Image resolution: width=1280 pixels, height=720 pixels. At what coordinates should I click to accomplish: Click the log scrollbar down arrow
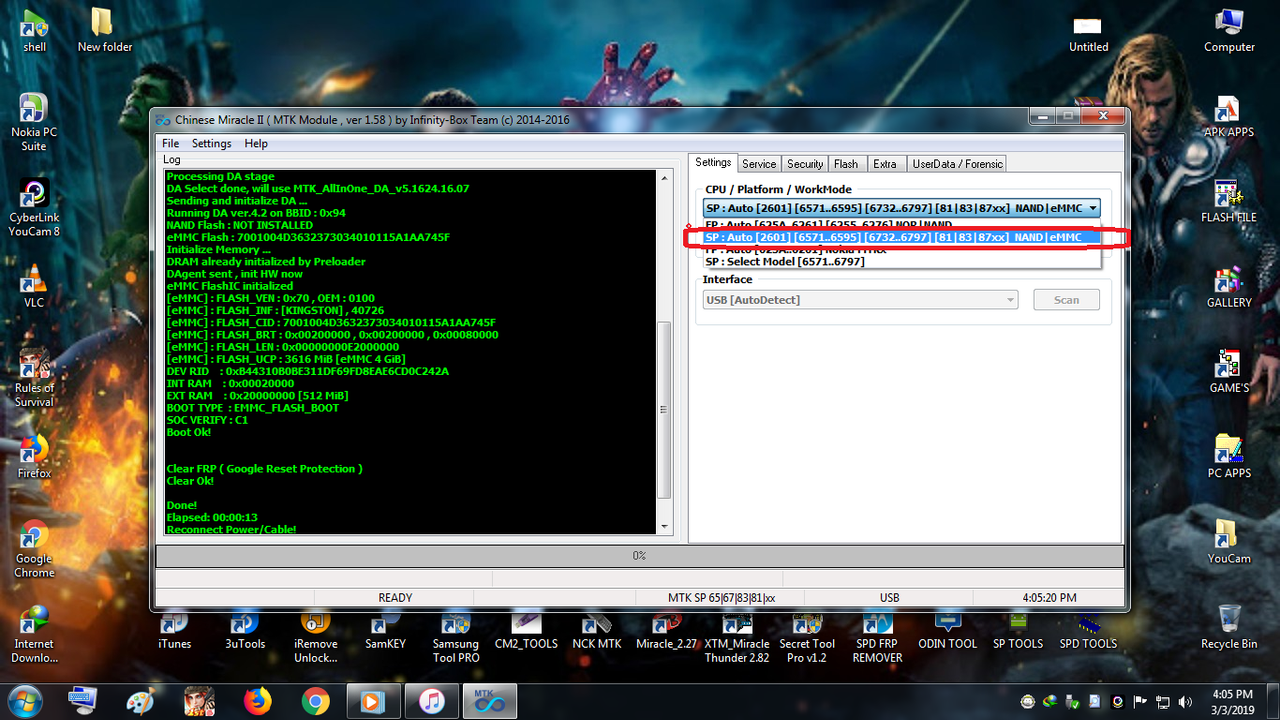(x=665, y=526)
